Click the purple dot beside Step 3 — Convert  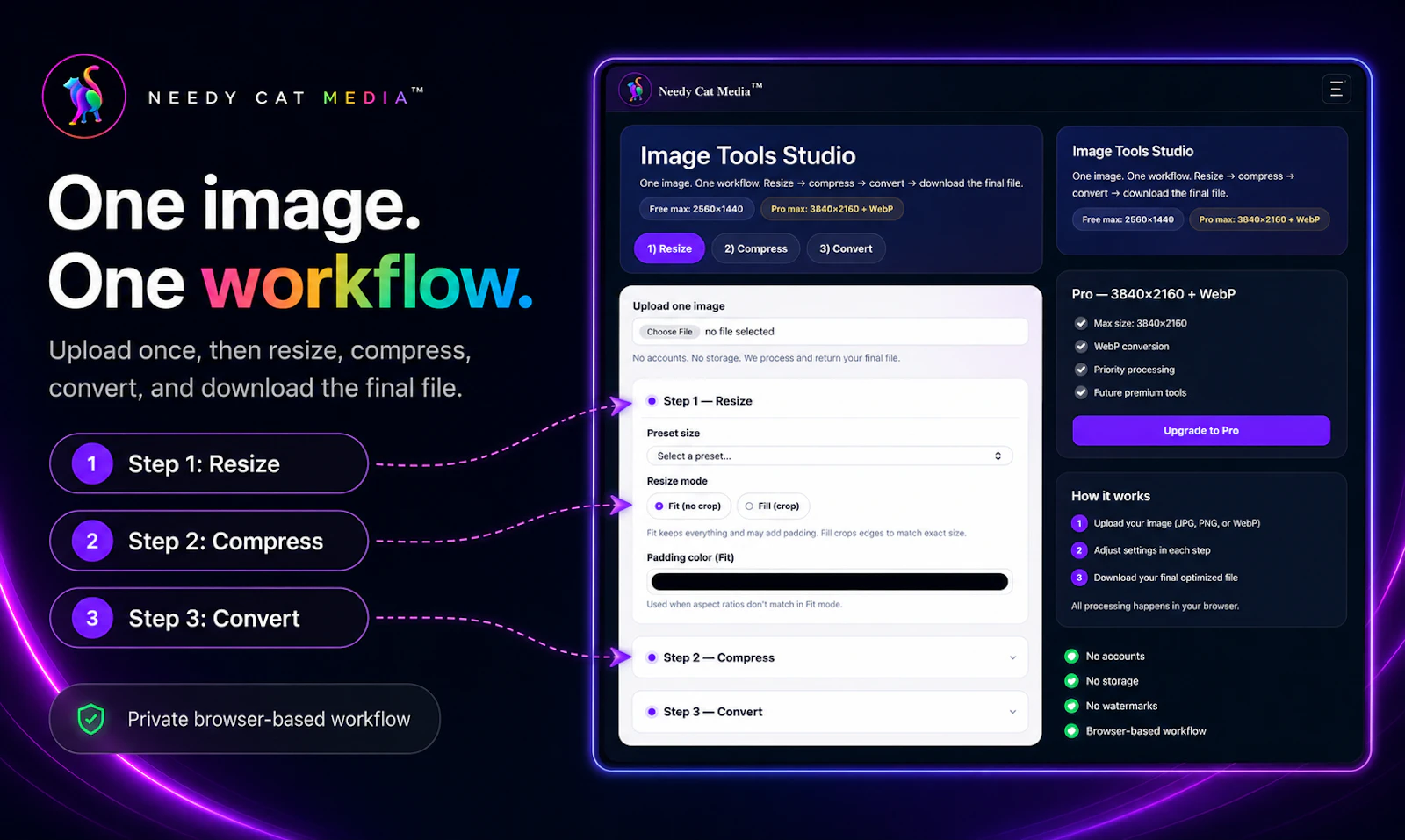click(x=652, y=712)
